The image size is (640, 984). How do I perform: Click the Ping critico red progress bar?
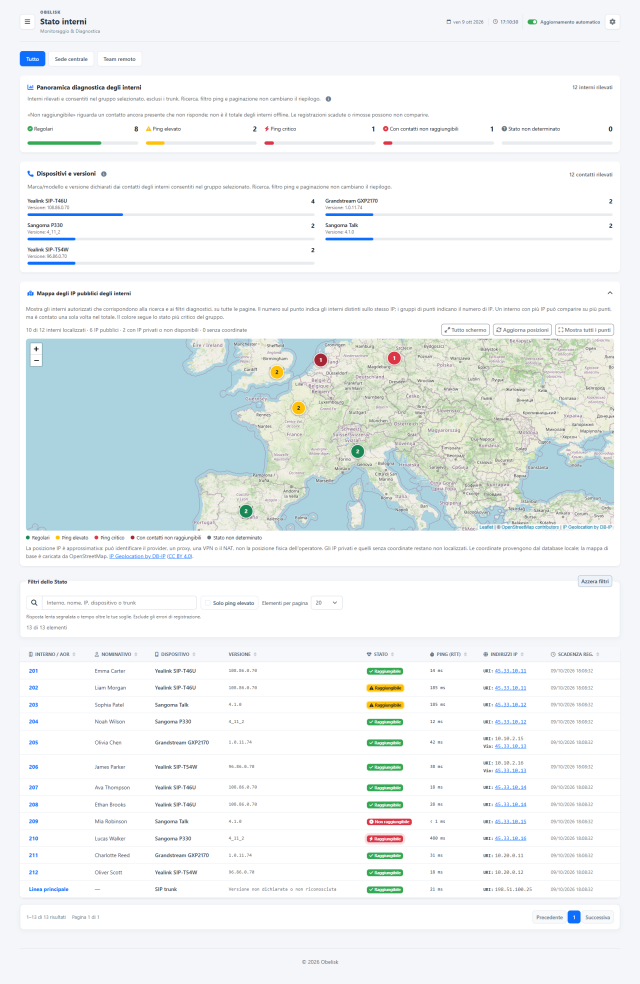click(319, 143)
